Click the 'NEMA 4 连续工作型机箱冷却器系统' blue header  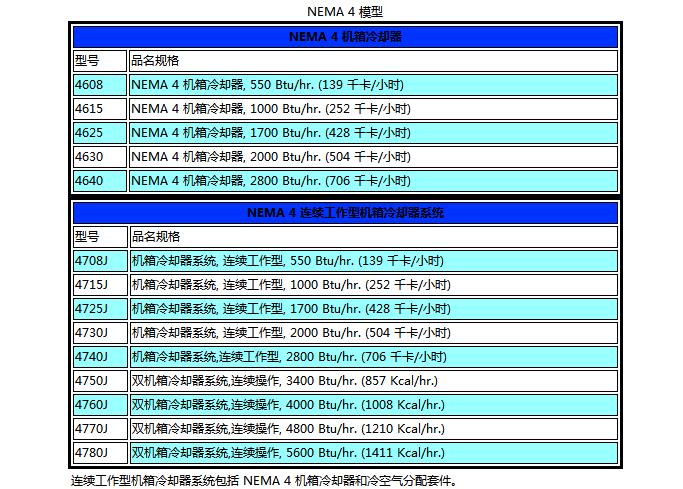[345, 213]
